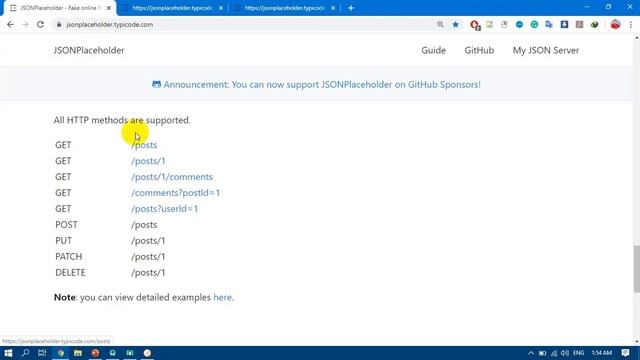Click the Chrome taskbar icon

61,353
